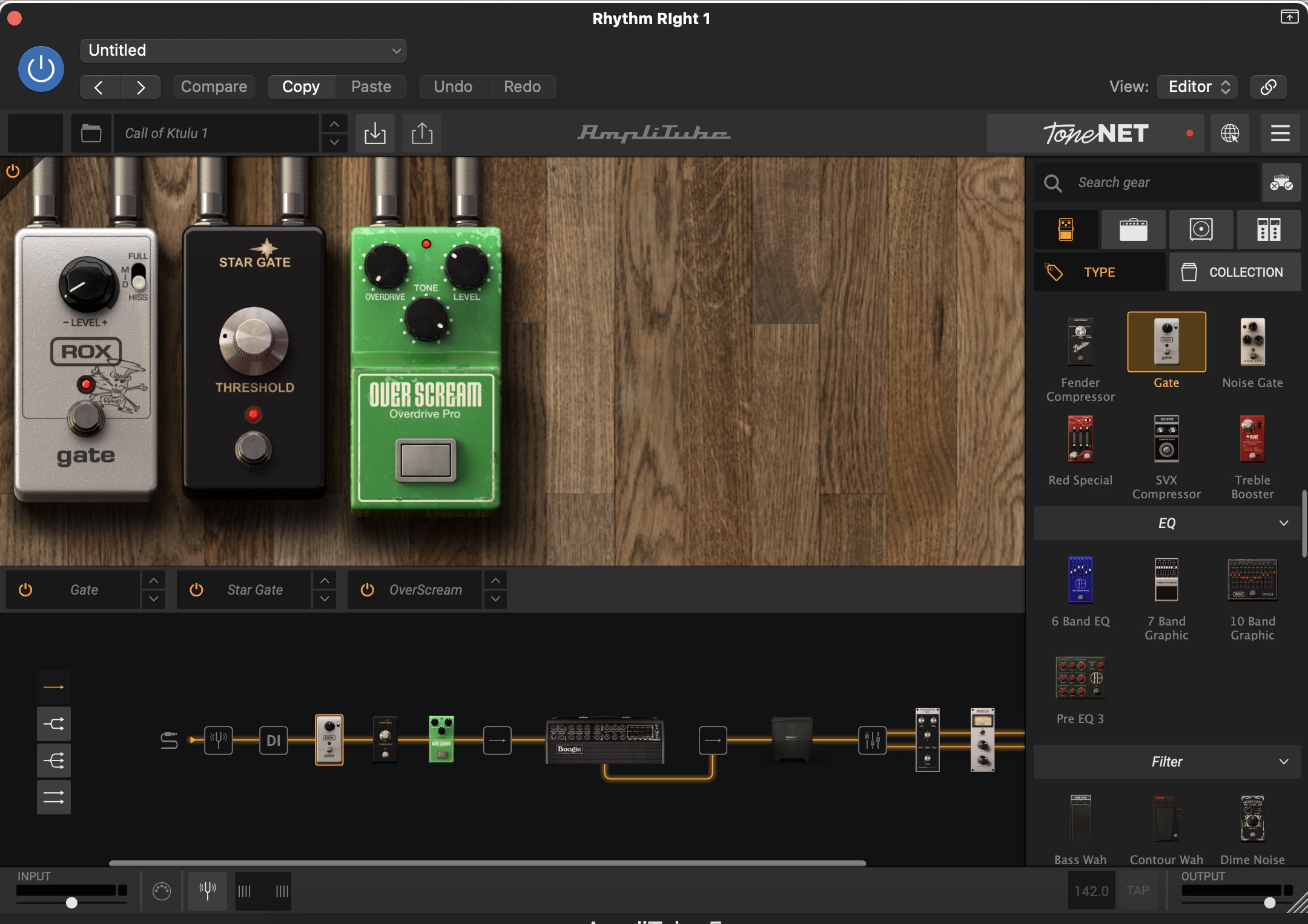Image resolution: width=1308 pixels, height=924 pixels.
Task: Select the cabinet speaker category icon
Action: pyautogui.click(x=1201, y=229)
